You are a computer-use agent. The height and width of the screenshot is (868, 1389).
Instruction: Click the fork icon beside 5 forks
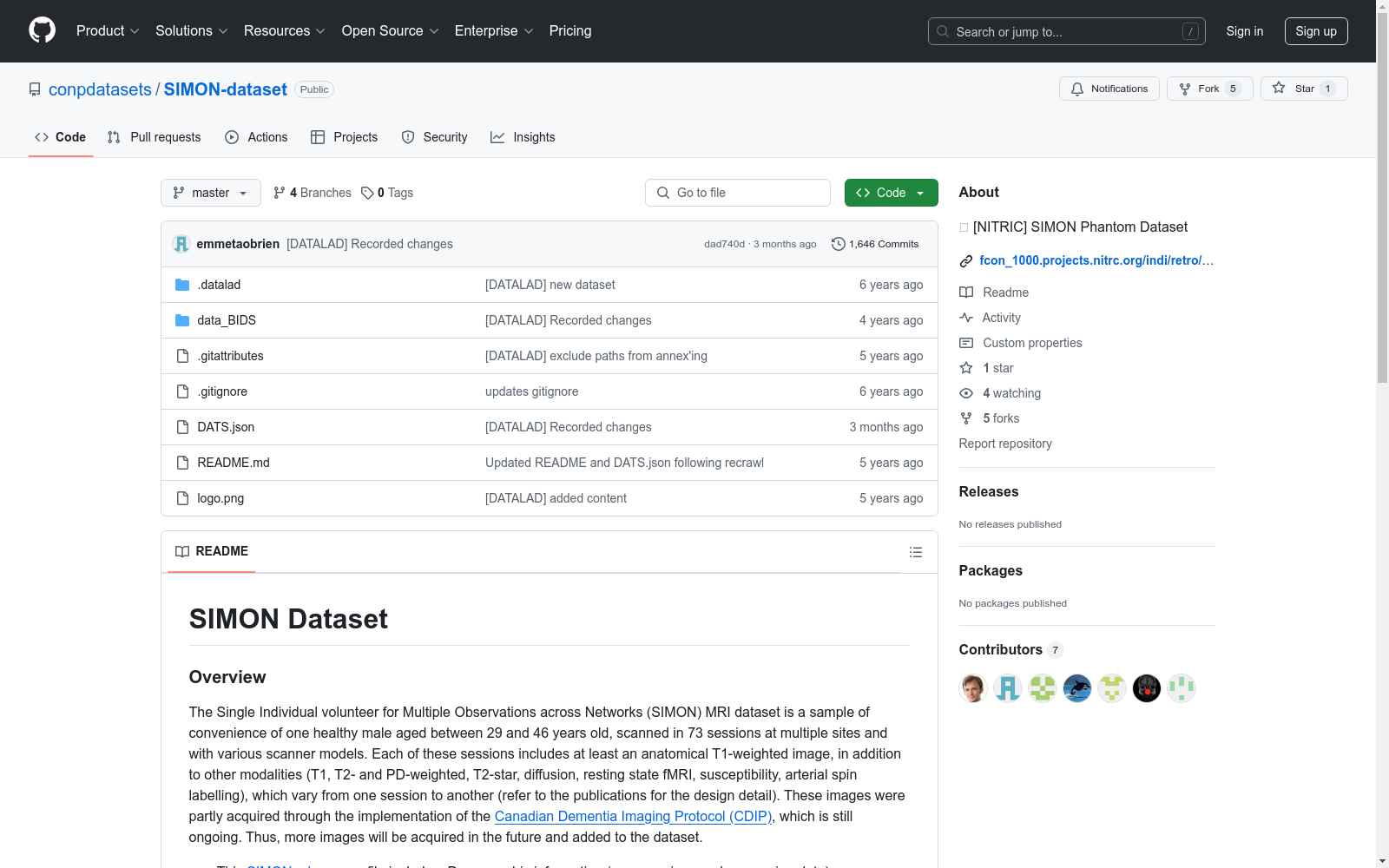coord(966,418)
